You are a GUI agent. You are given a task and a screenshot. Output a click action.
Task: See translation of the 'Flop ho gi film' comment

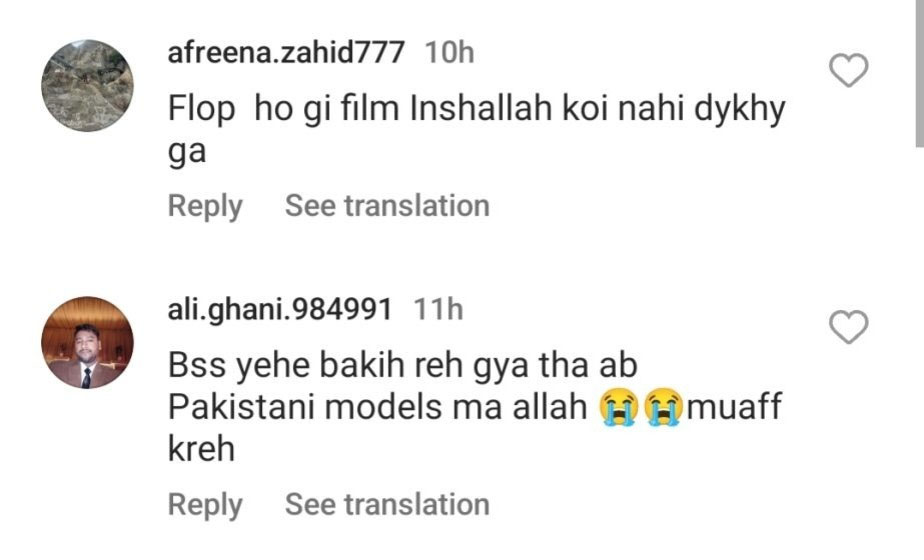[x=387, y=206]
